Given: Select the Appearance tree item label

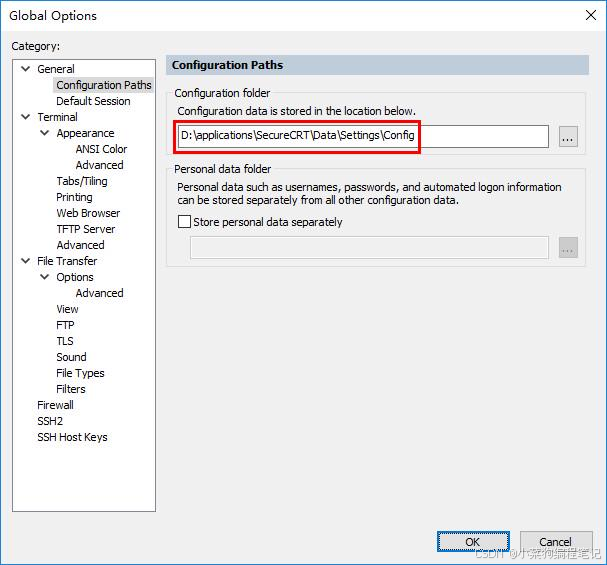Looking at the screenshot, I should 85,133.
